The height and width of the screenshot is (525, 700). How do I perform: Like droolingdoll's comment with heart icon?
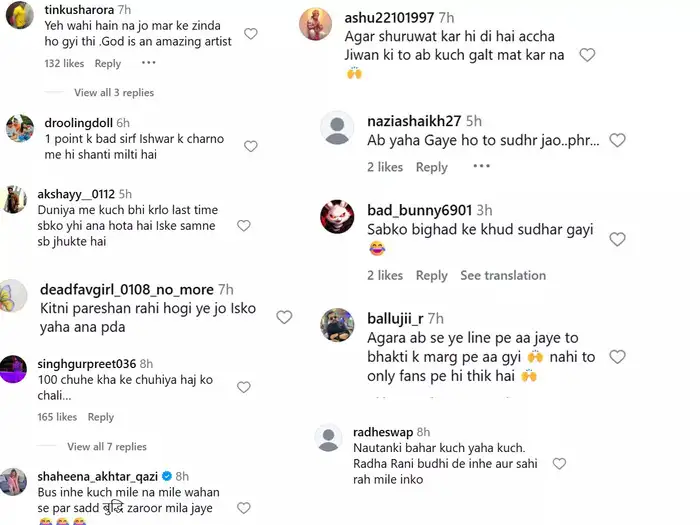click(x=250, y=146)
